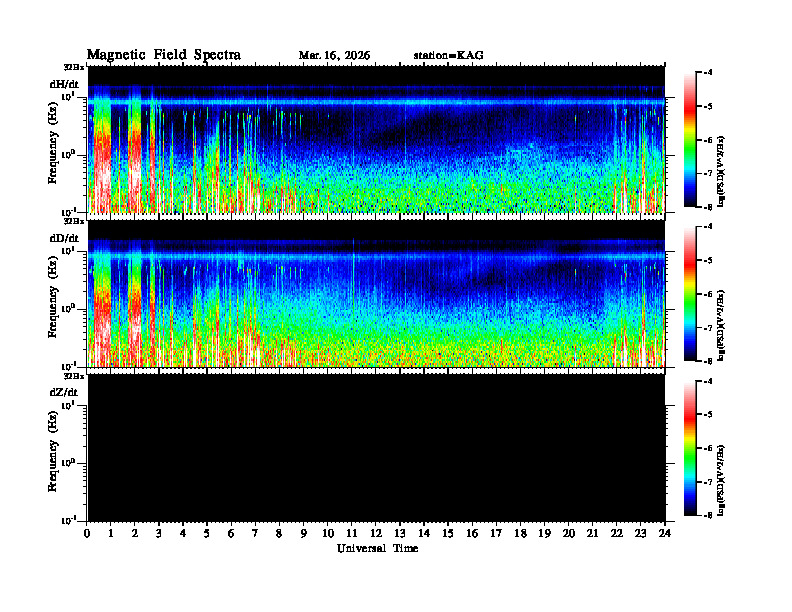Click hour "3" on the time axis
The width and height of the screenshot is (792, 612).
(159, 534)
